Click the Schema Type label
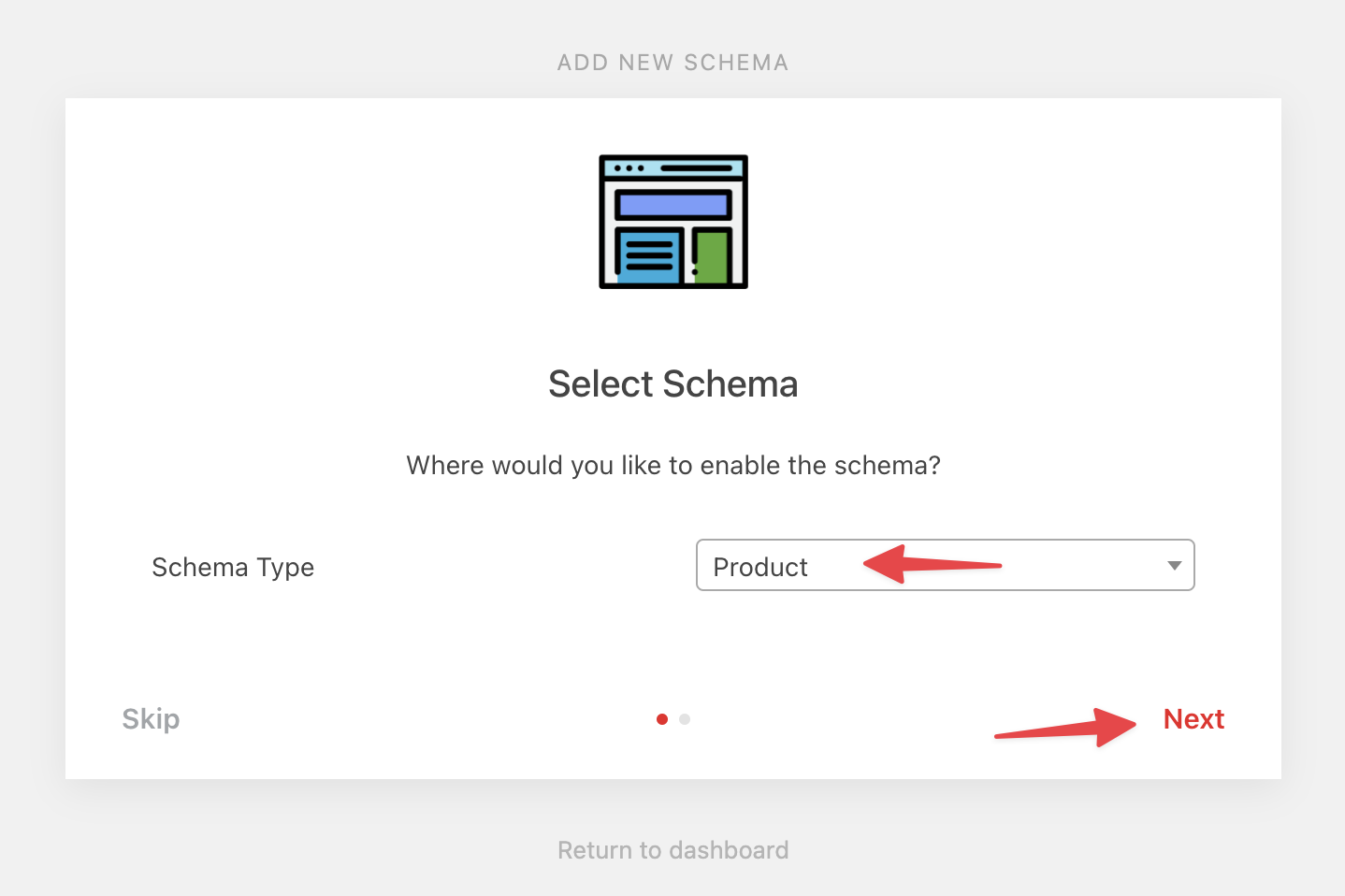The image size is (1345, 896). (233, 568)
